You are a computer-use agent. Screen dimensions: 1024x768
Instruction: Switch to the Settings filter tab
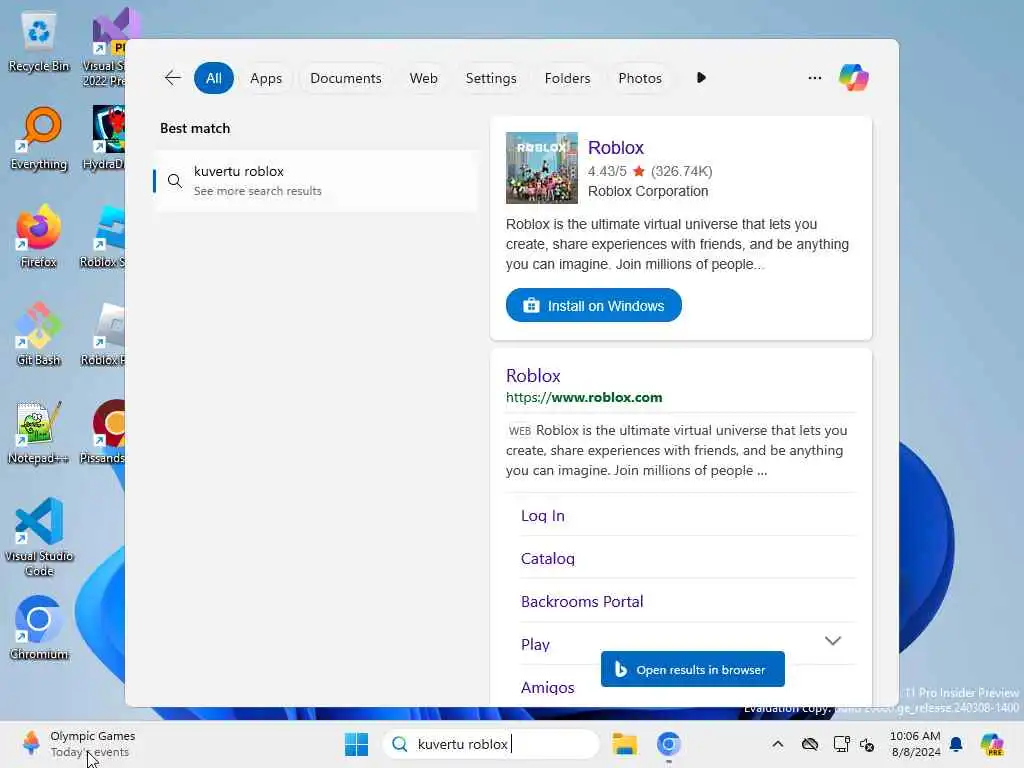tap(490, 78)
